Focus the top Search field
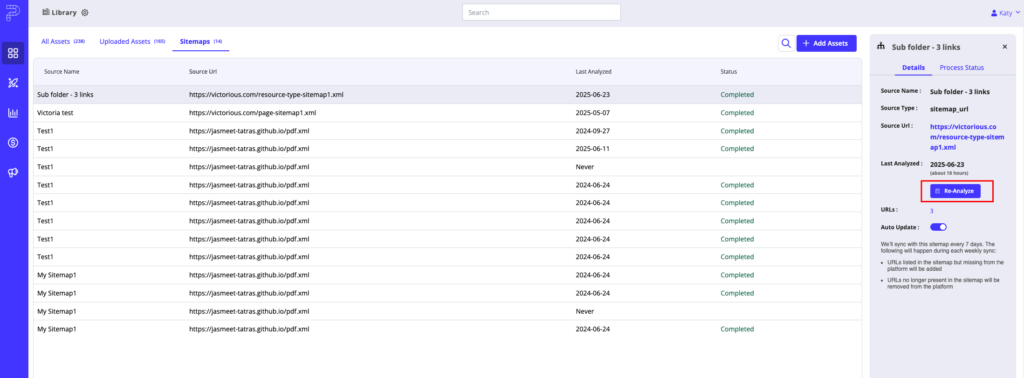 (x=541, y=12)
